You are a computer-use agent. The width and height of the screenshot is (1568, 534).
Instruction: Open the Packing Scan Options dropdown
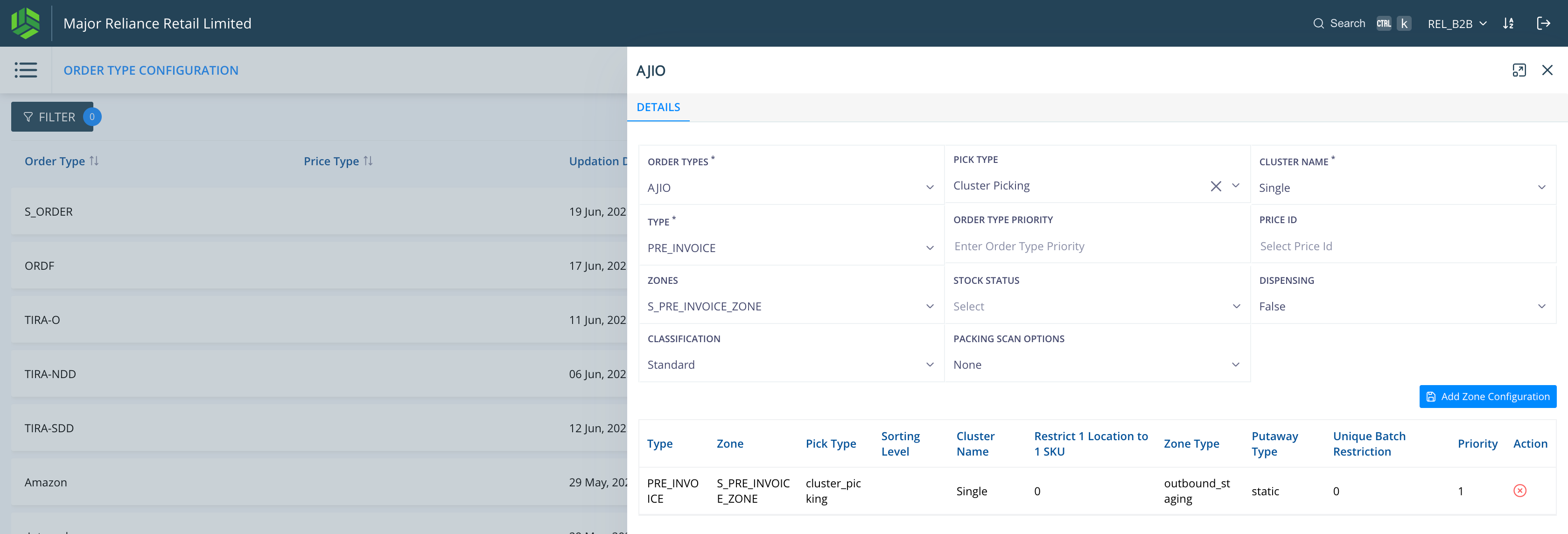tap(1096, 365)
